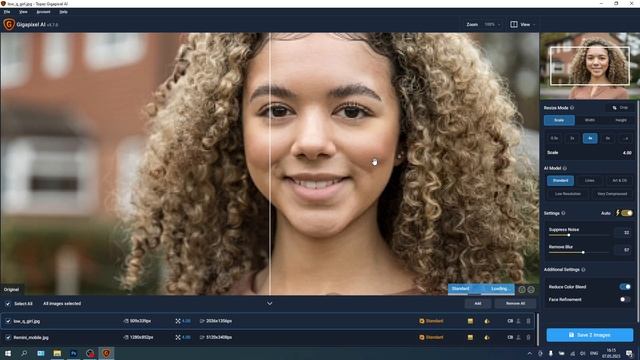Toggle the Select All checkbox
Viewport: 640px width, 360px height.
(x=8, y=304)
